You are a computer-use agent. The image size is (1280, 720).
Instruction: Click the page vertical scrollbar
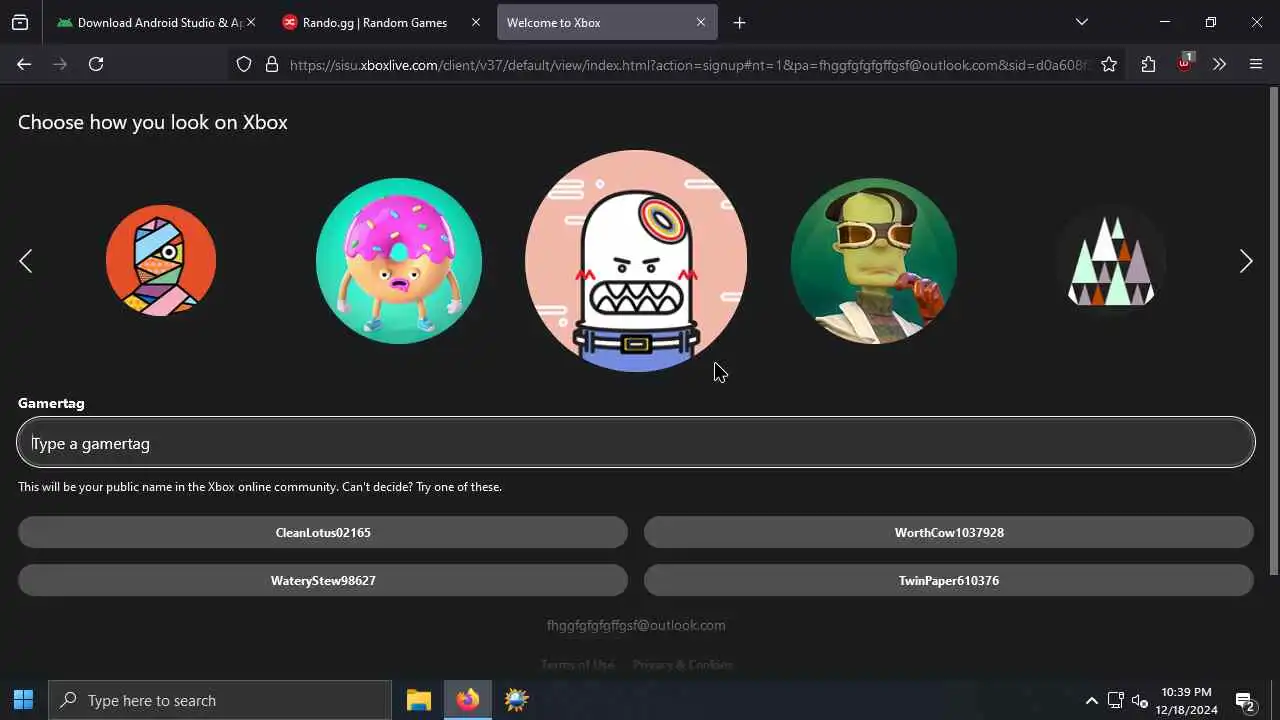pos(1273,331)
